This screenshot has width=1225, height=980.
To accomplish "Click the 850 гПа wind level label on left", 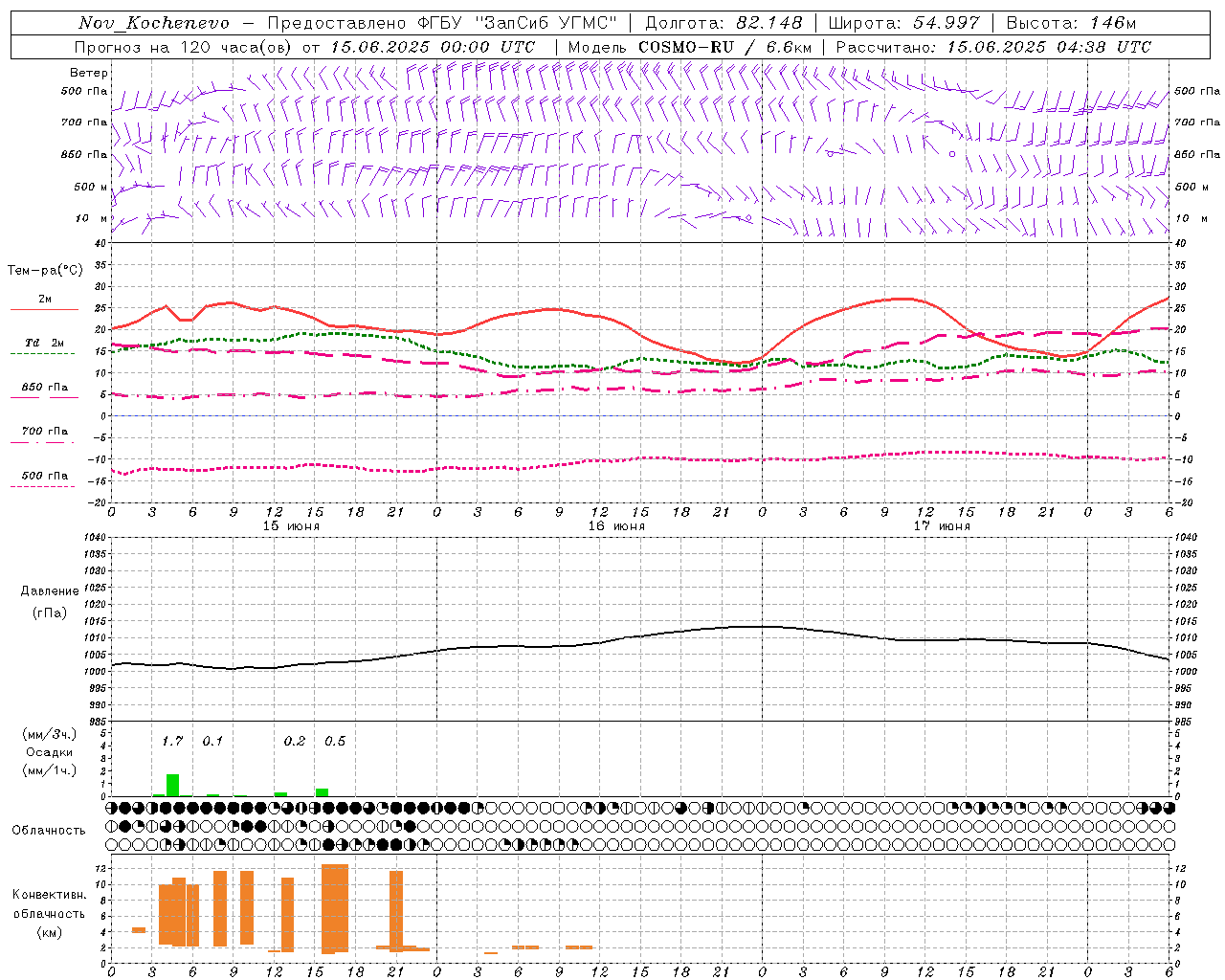I will (84, 154).
